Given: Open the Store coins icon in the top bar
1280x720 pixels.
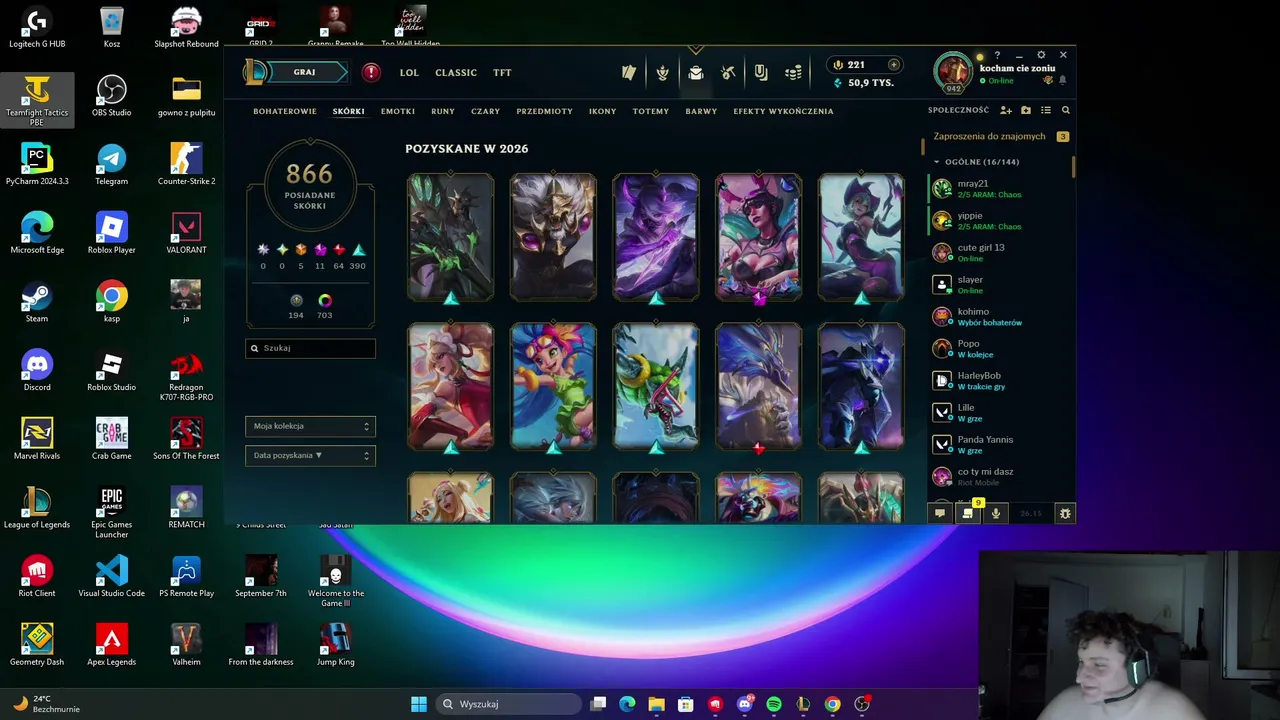Looking at the screenshot, I should tap(793, 72).
